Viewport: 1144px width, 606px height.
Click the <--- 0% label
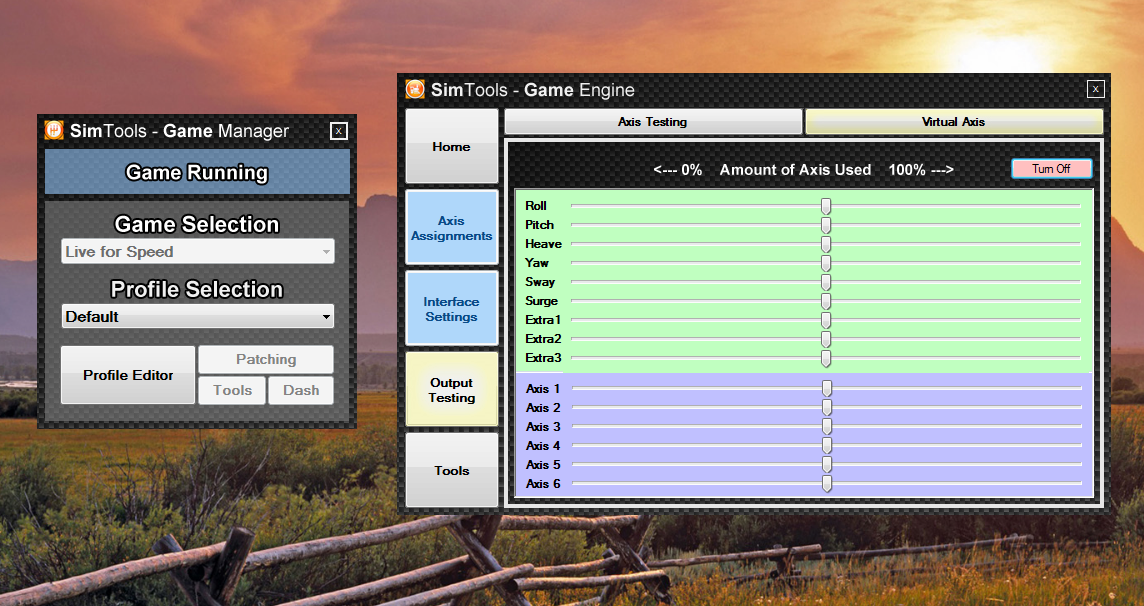(678, 170)
